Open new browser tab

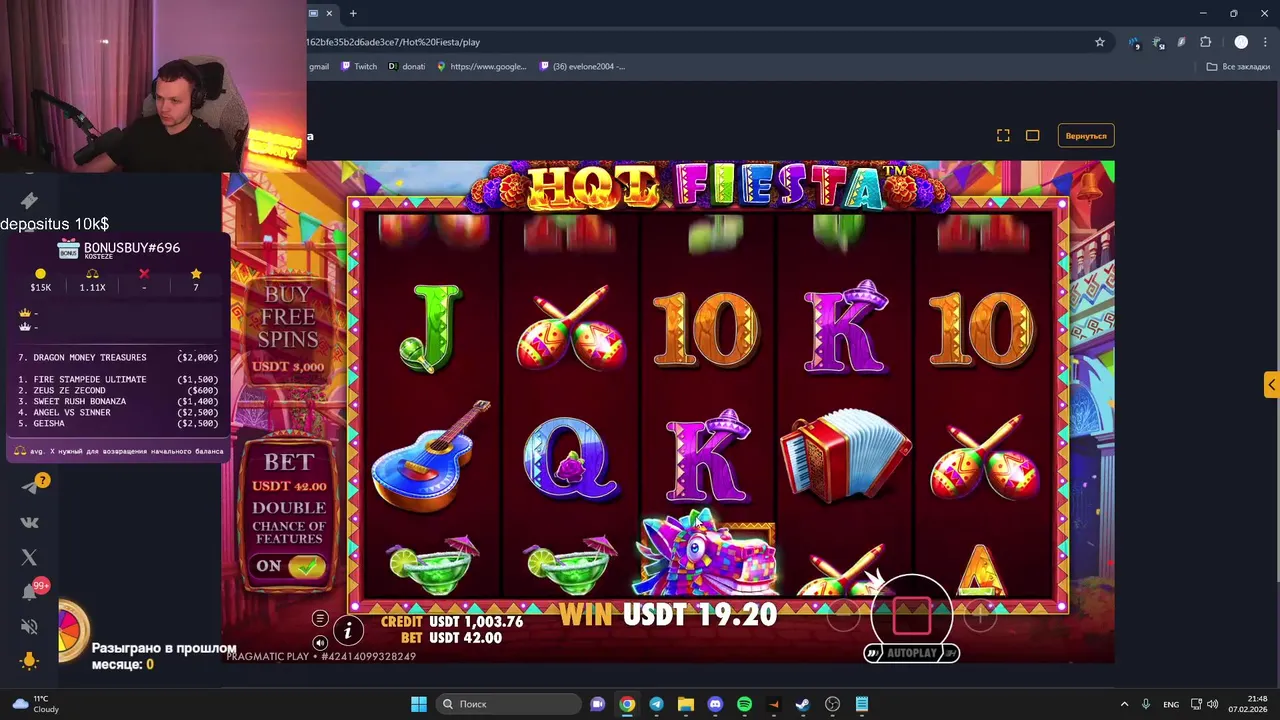click(353, 13)
